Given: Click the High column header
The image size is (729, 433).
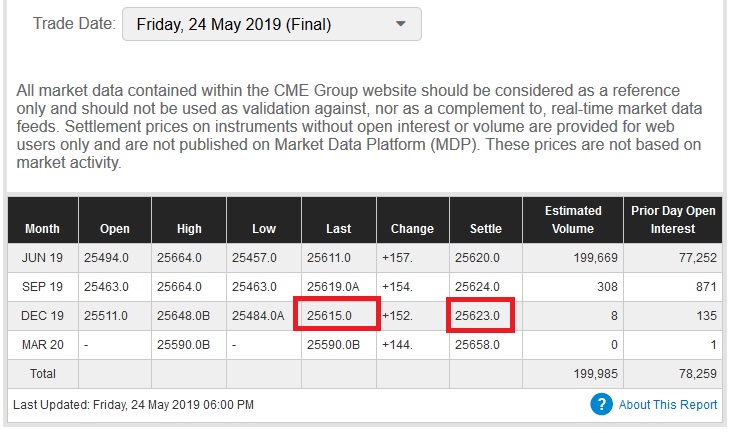Looking at the screenshot, I should click(189, 228).
